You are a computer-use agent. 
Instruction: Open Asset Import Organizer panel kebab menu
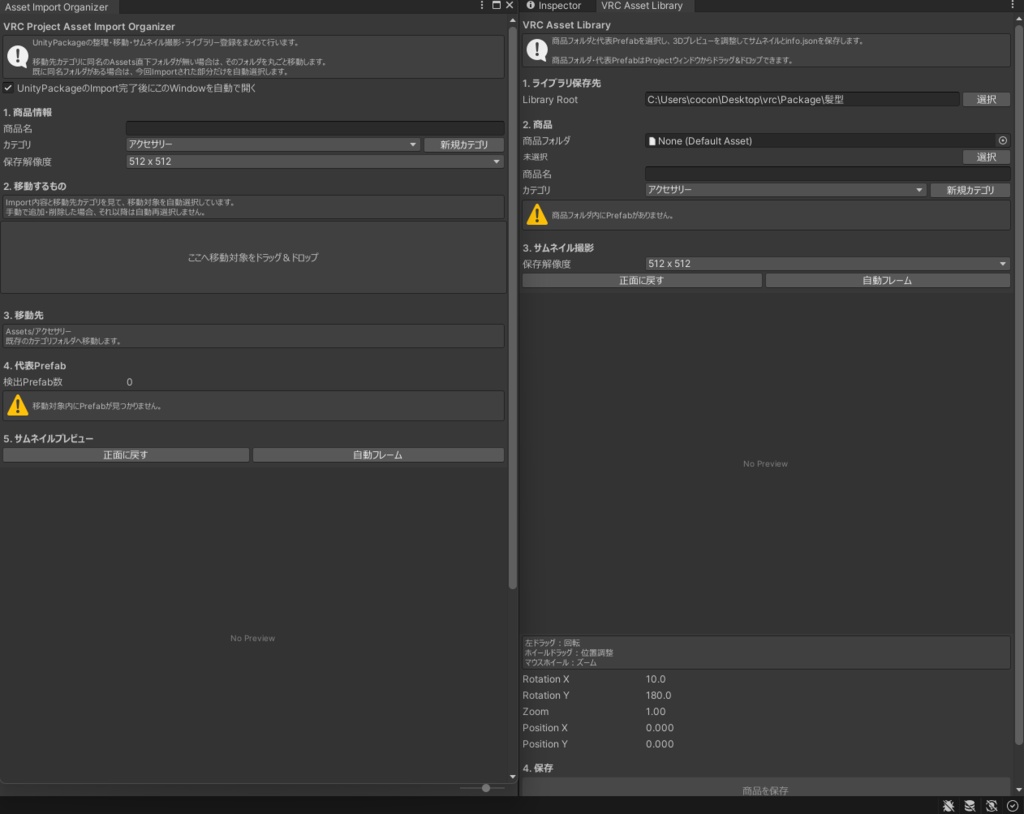pos(482,5)
